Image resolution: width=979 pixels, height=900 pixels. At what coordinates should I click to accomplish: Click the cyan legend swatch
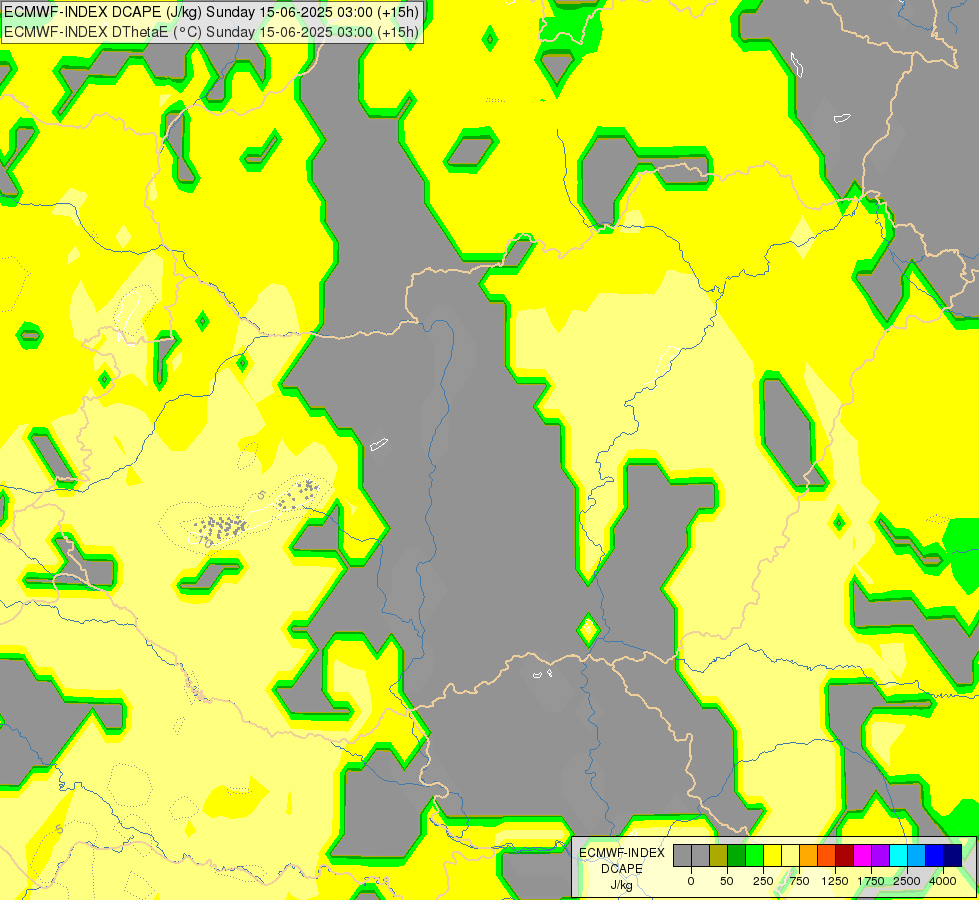coord(898,856)
